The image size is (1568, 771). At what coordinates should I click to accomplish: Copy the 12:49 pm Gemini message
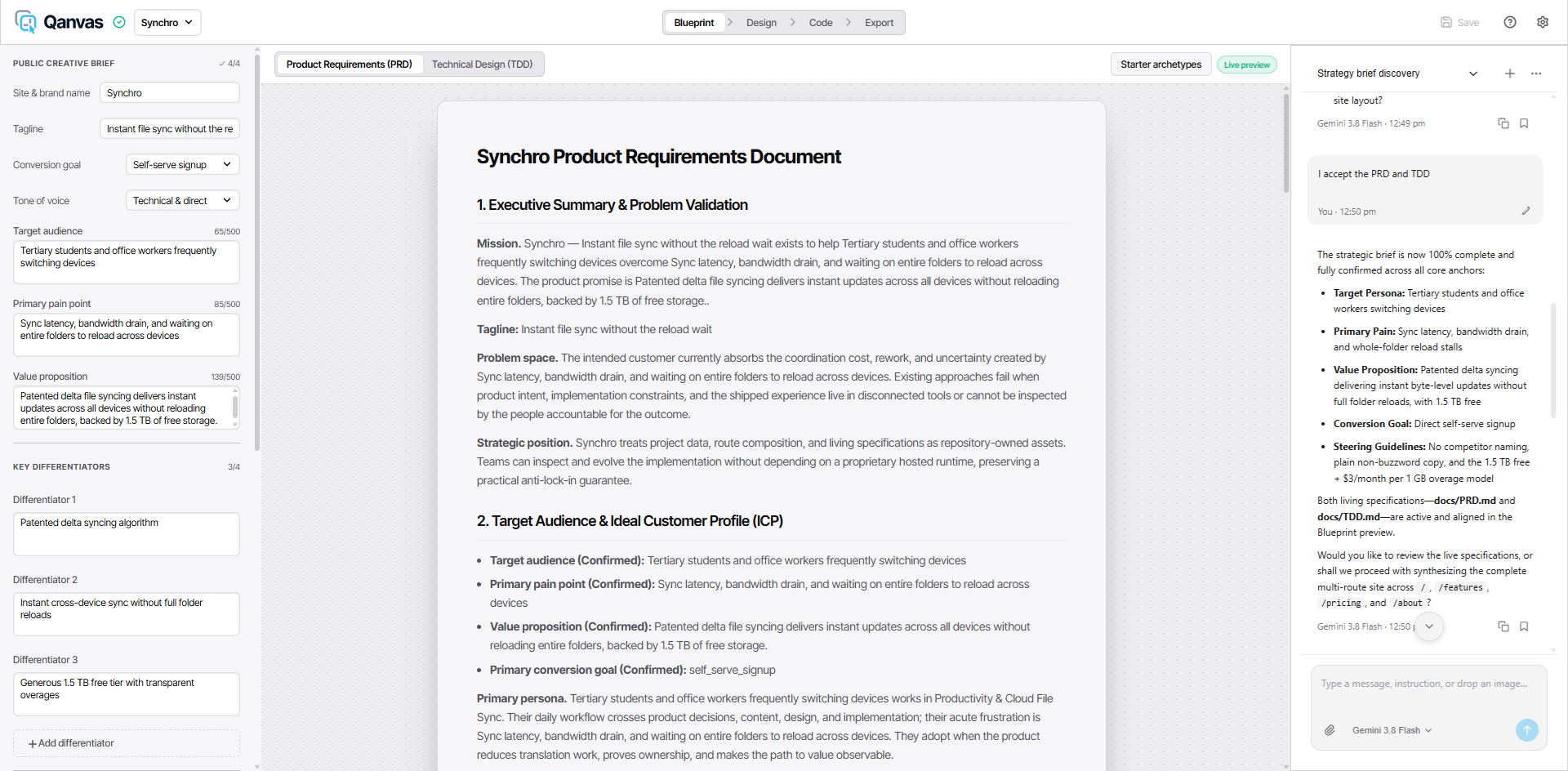[x=1503, y=123]
